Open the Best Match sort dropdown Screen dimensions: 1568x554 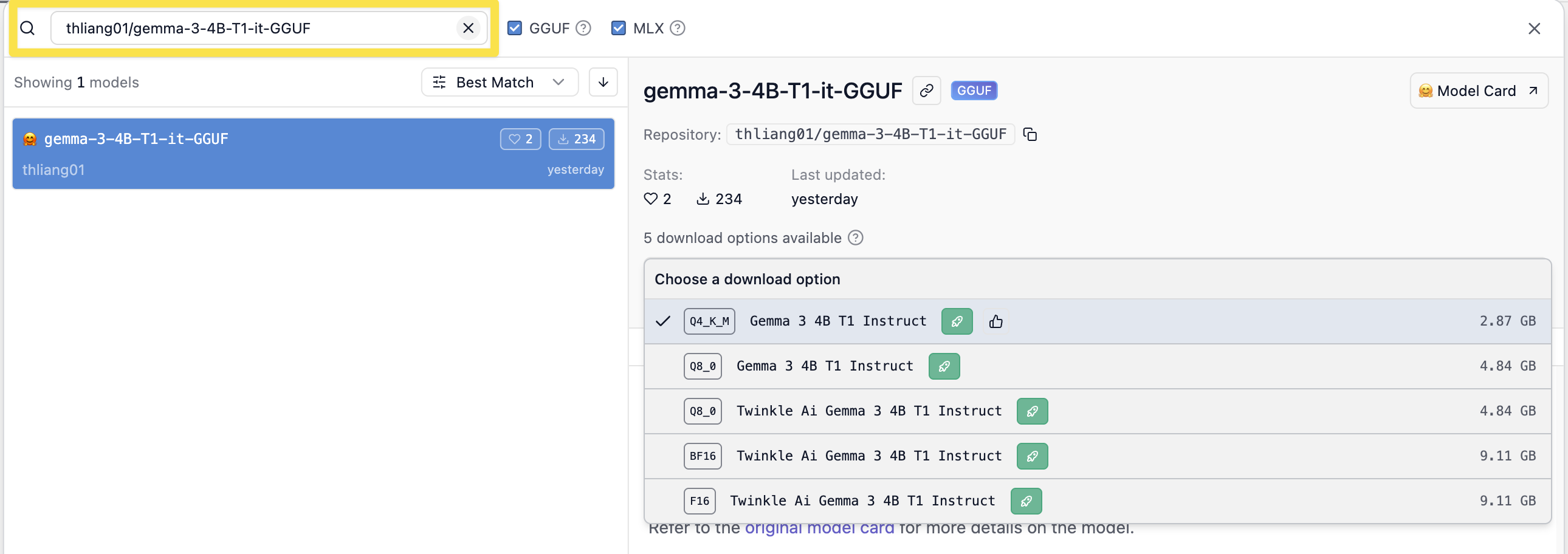(499, 82)
